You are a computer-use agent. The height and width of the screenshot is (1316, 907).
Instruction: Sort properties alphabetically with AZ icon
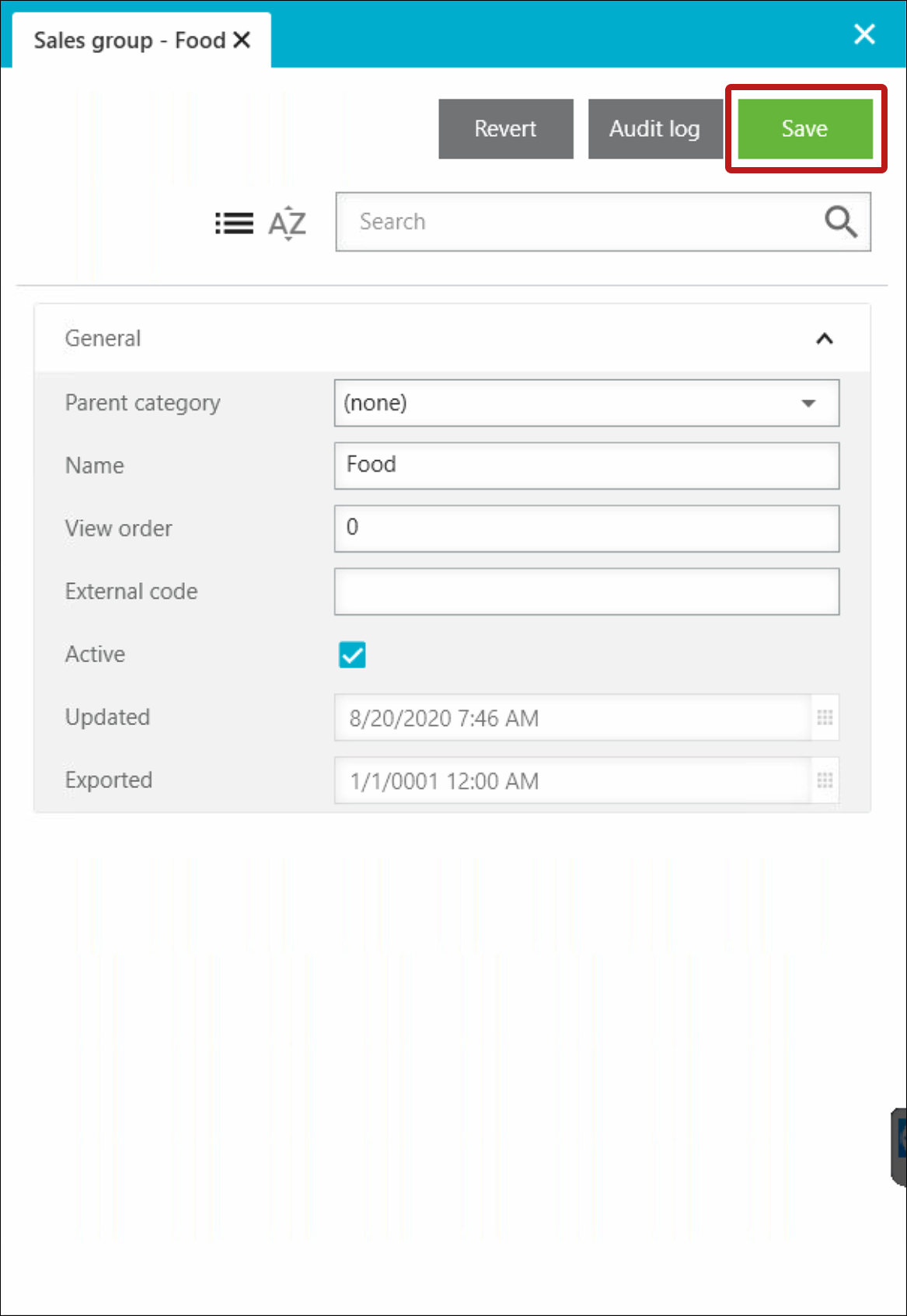[x=287, y=223]
